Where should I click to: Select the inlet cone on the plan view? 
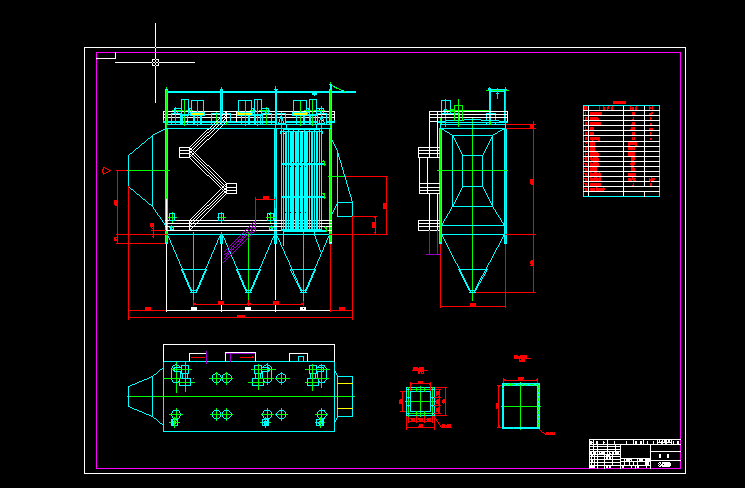point(145,396)
